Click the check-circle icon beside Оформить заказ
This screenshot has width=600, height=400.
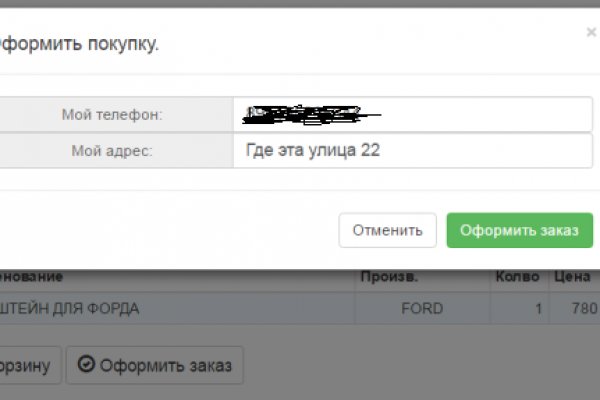[86, 365]
